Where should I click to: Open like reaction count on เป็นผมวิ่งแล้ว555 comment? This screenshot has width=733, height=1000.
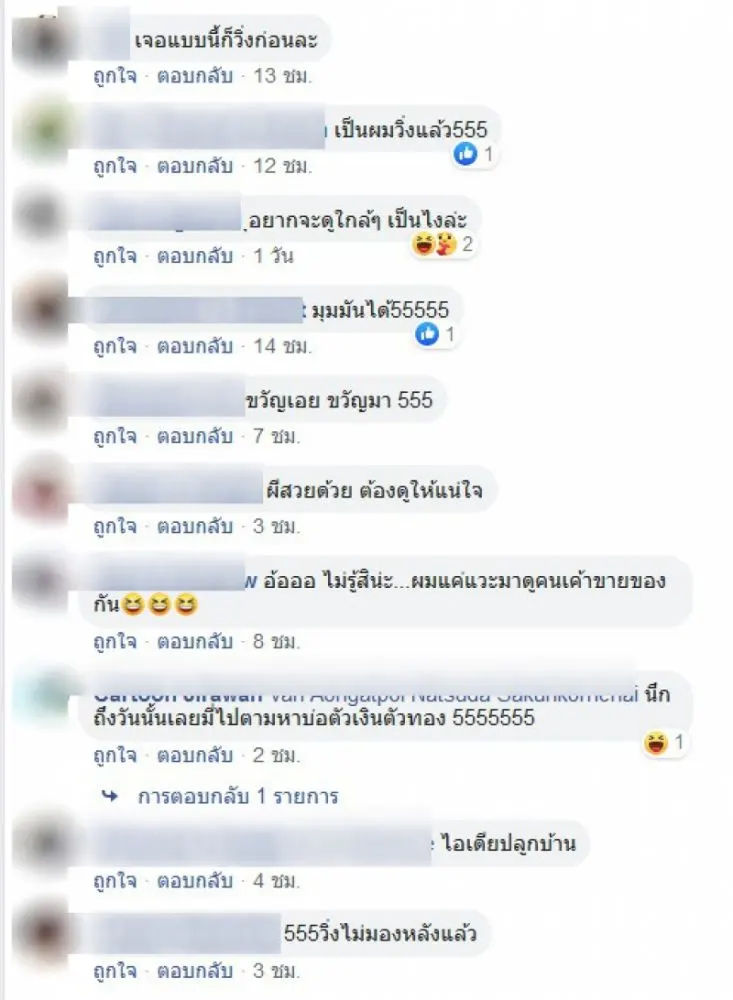pos(475,154)
